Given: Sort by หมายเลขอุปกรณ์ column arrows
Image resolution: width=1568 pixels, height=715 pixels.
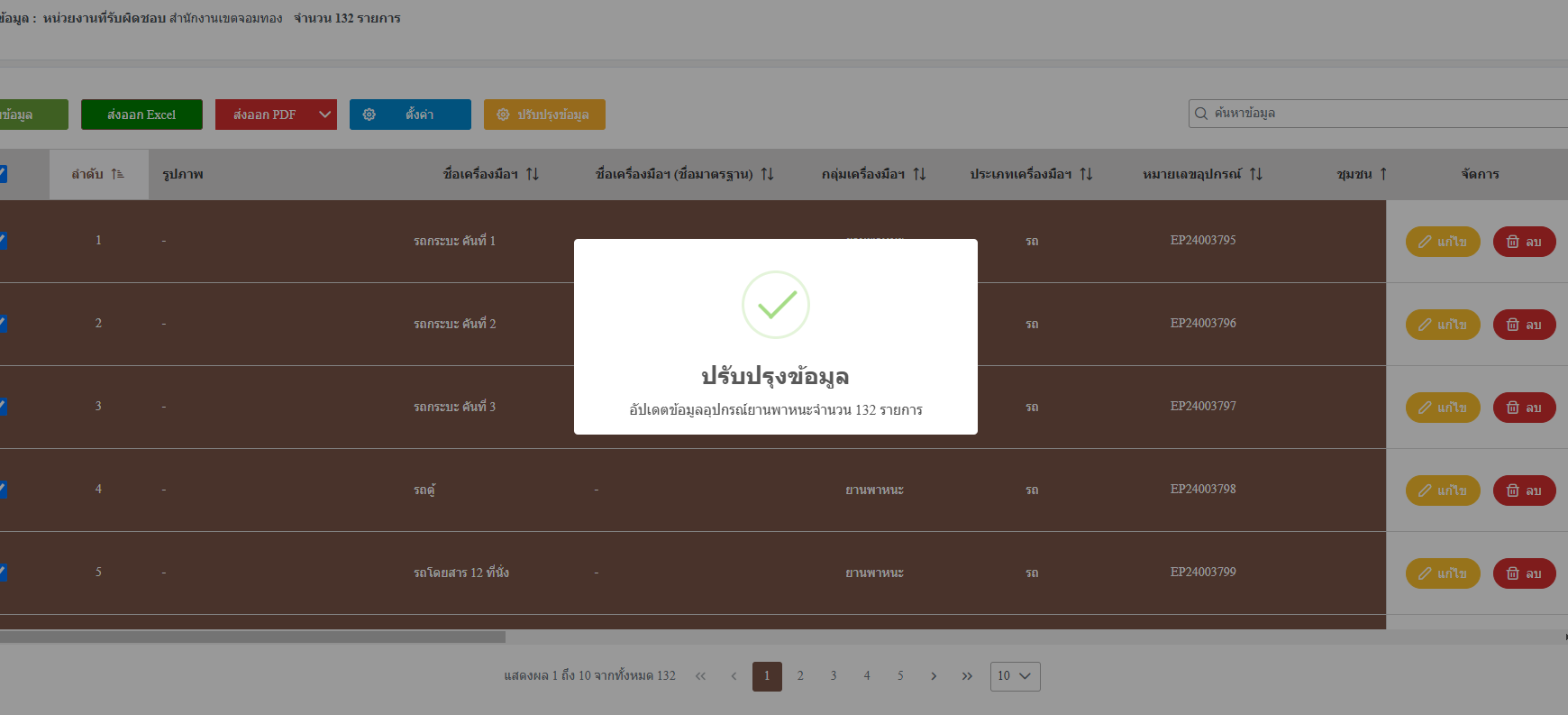Looking at the screenshot, I should [1256, 174].
